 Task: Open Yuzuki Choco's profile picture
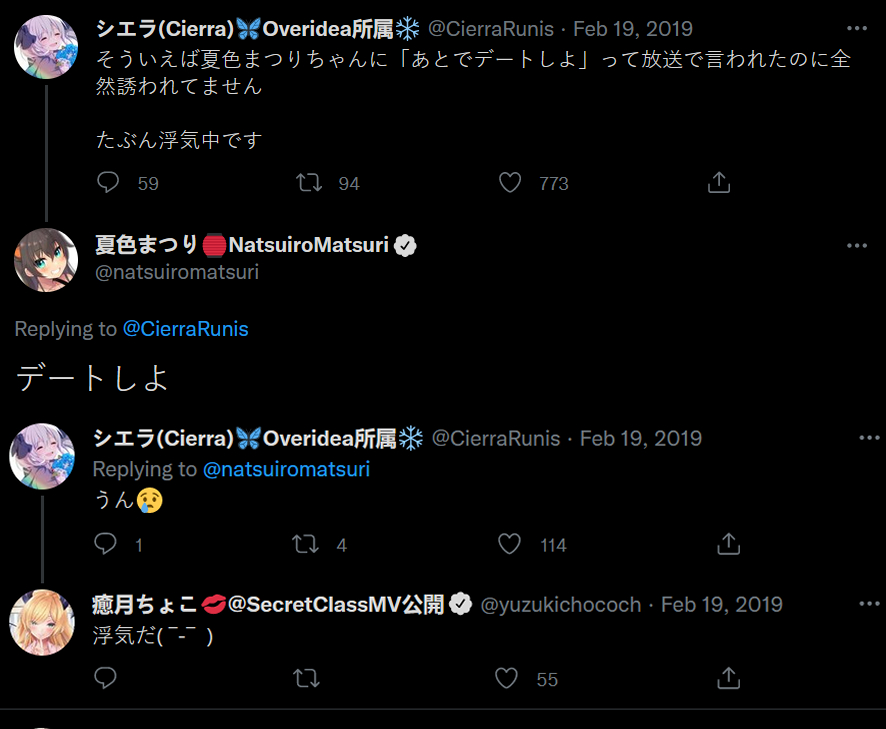click(42, 623)
